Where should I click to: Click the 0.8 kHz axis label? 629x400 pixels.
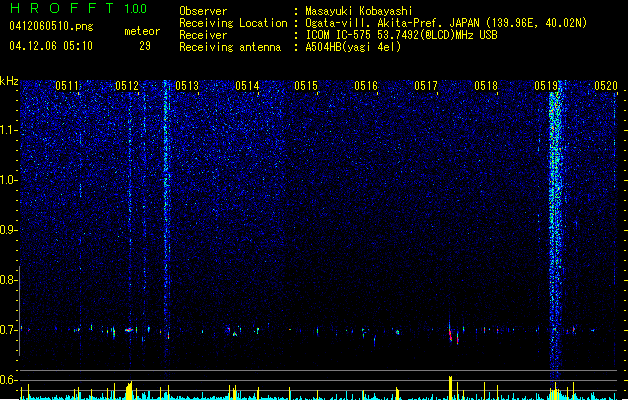coord(9,280)
